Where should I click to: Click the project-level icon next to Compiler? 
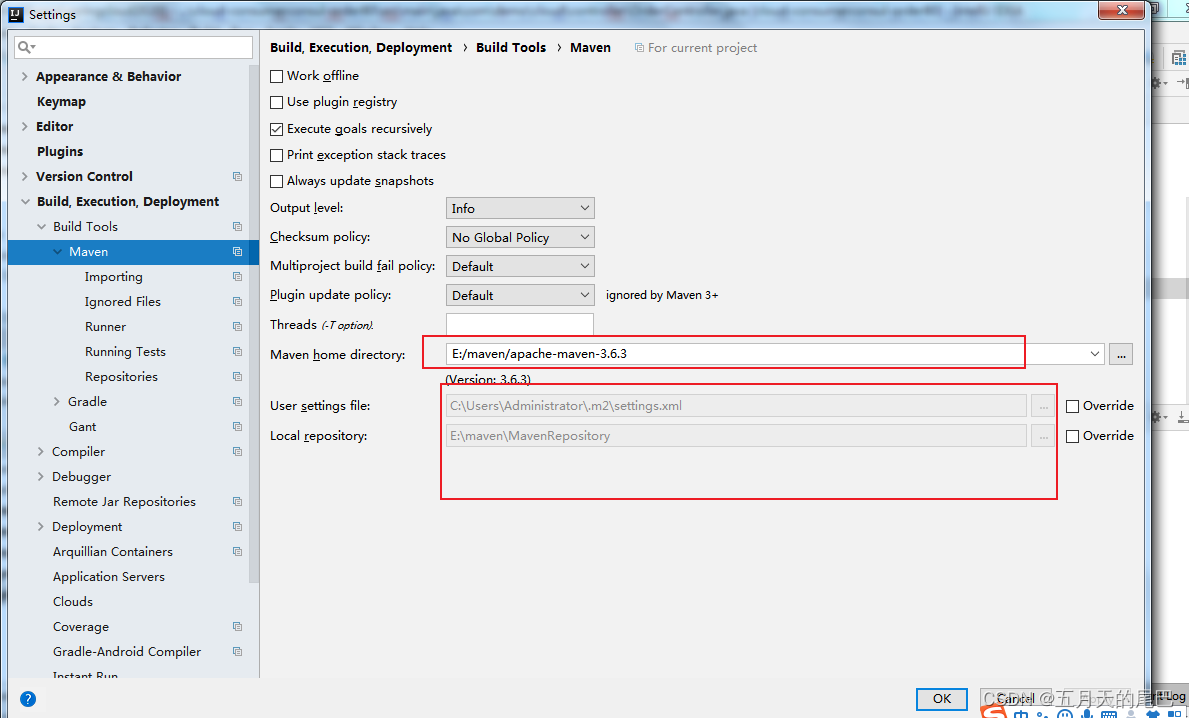237,452
